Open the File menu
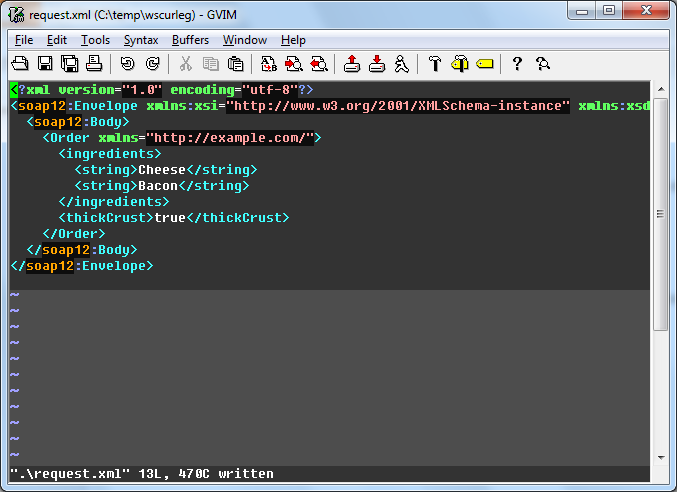The height and width of the screenshot is (492, 677). [x=24, y=40]
